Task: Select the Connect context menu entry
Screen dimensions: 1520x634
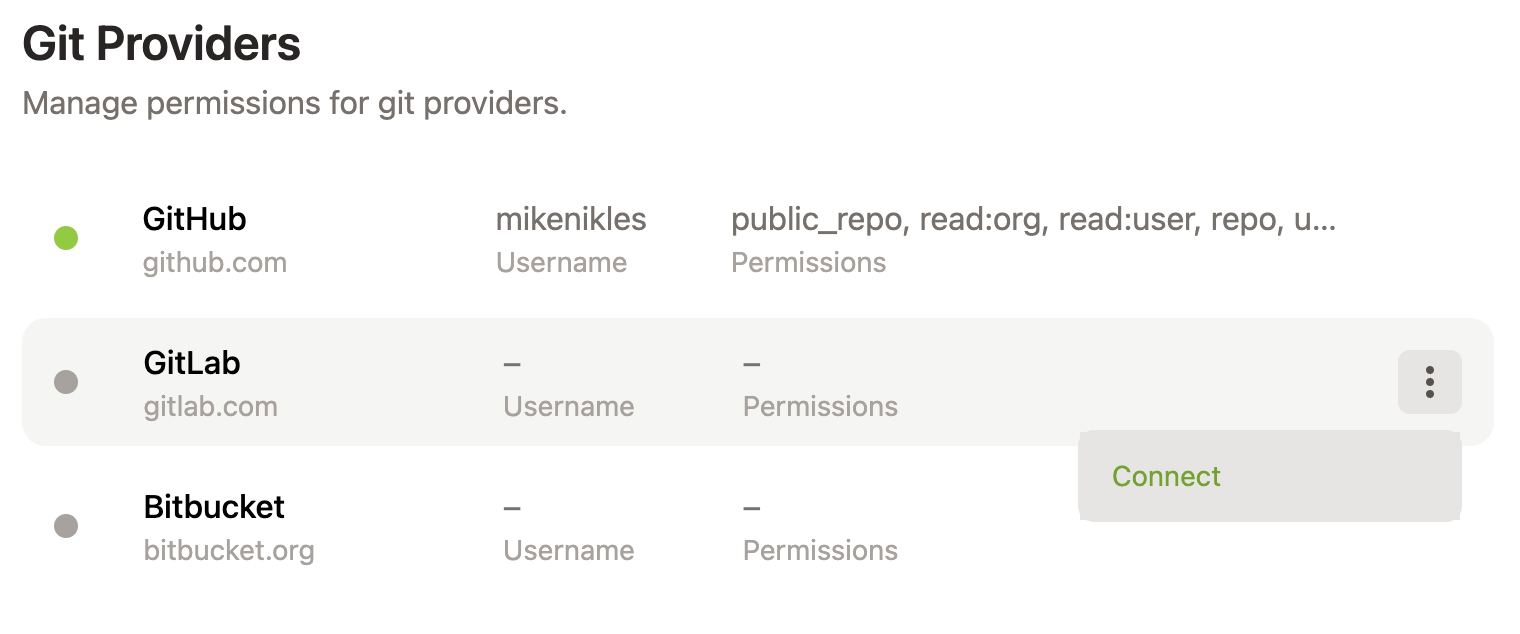Action: 1165,476
